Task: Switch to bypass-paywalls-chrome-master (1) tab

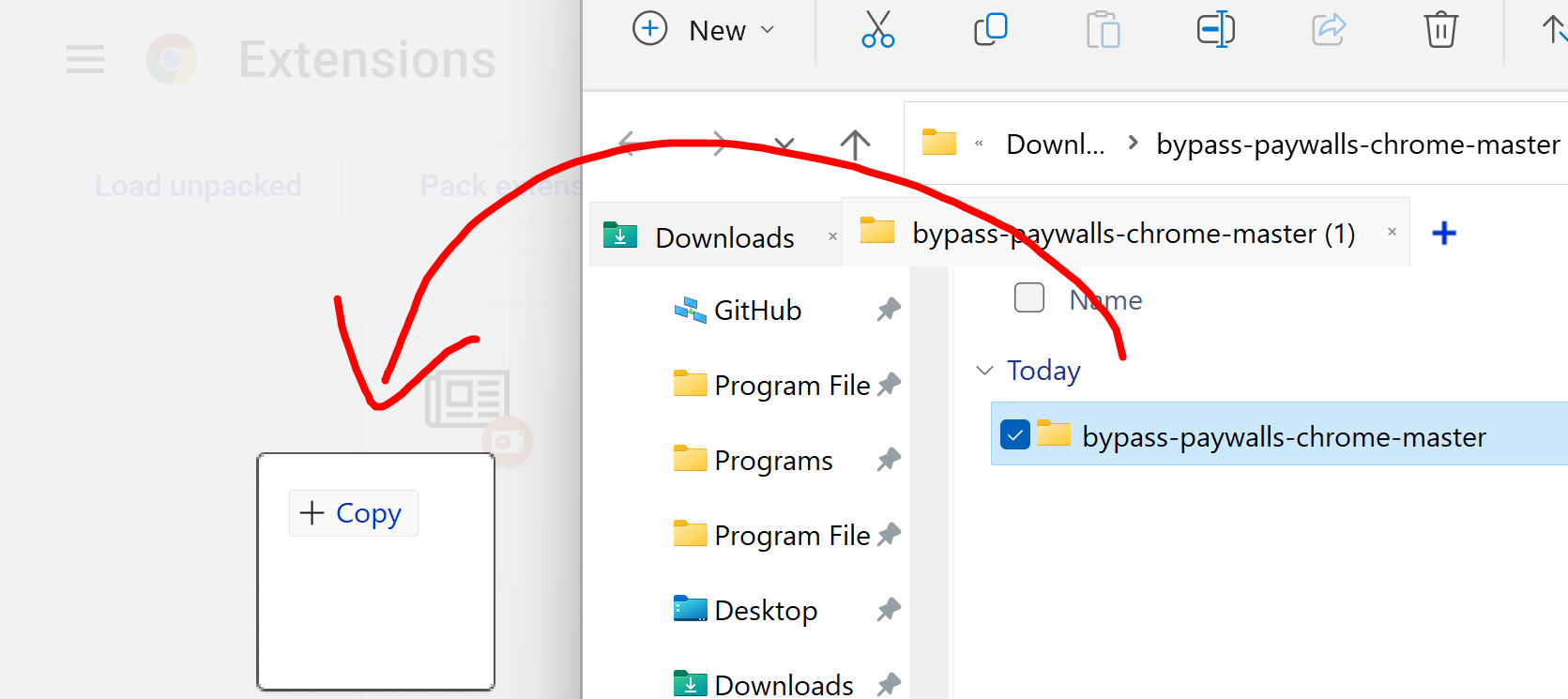Action: tap(1126, 233)
